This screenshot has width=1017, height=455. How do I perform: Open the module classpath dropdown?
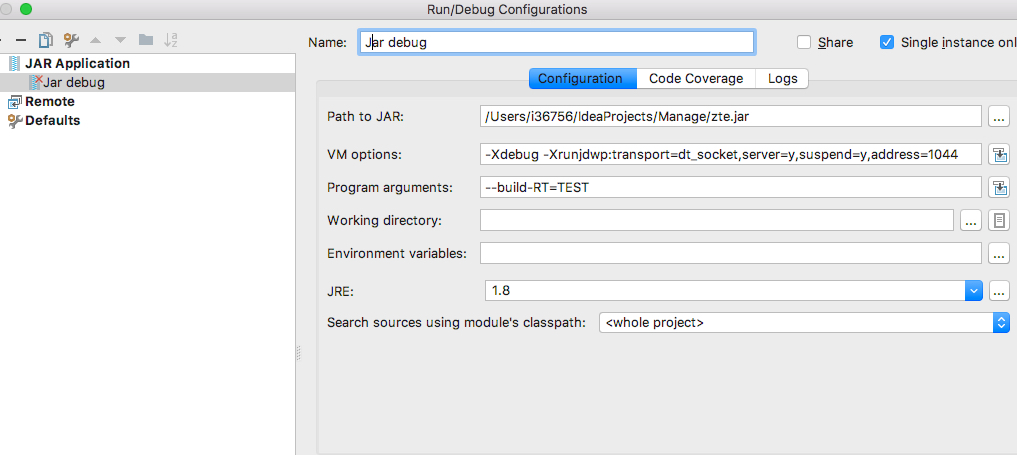(x=1001, y=322)
